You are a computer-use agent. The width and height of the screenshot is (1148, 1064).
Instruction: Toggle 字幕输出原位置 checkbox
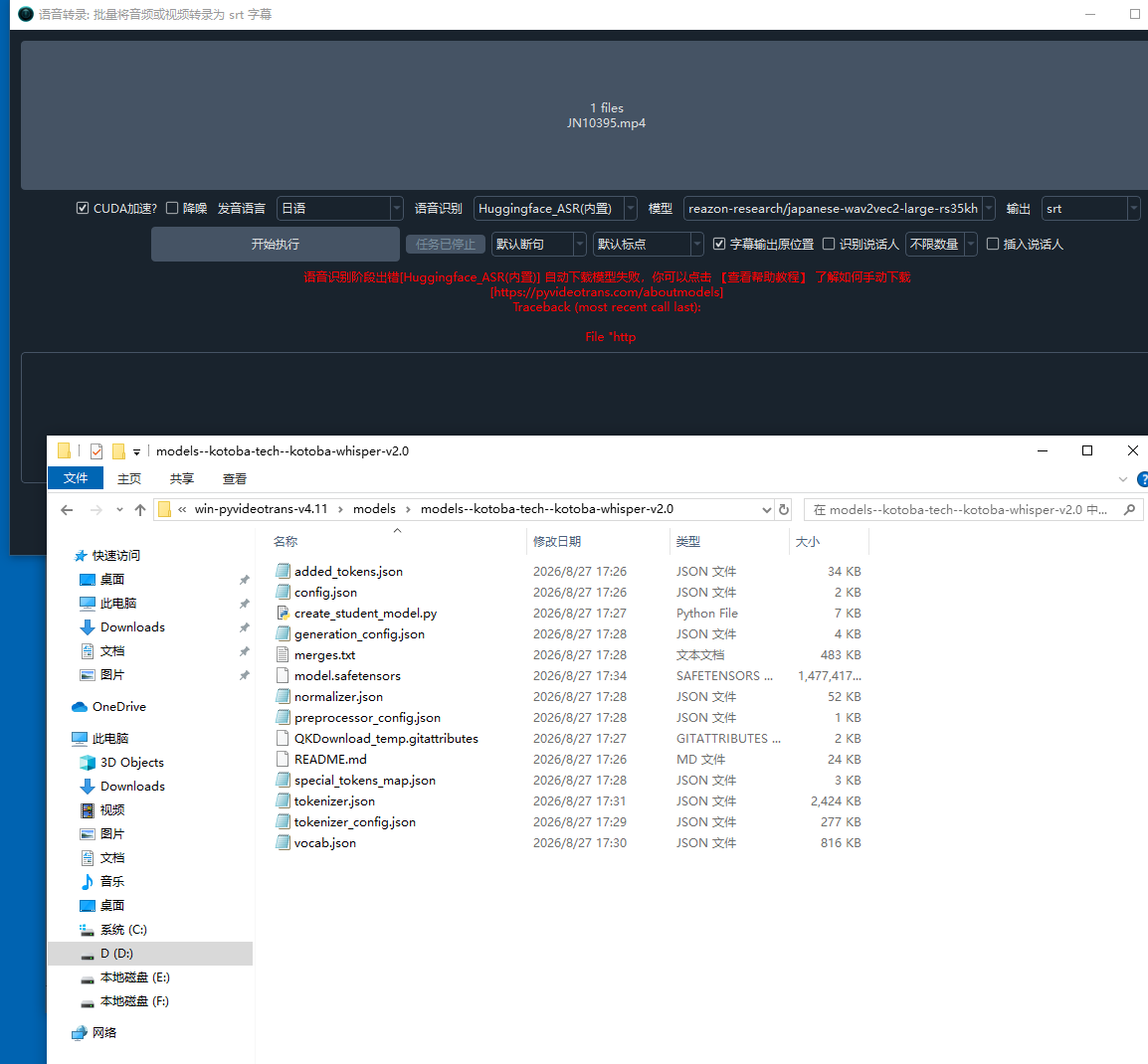tap(719, 244)
